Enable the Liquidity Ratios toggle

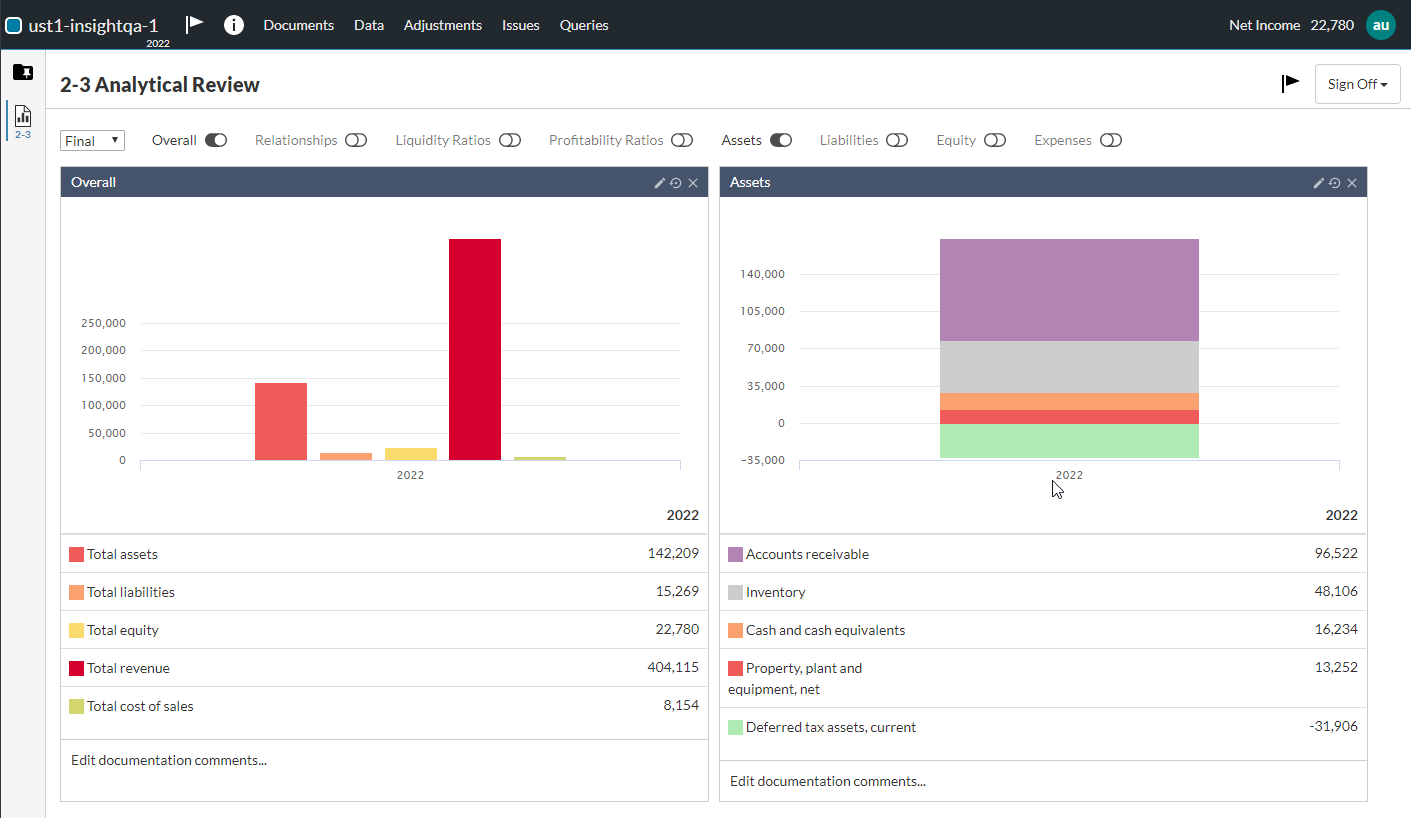pyautogui.click(x=510, y=140)
